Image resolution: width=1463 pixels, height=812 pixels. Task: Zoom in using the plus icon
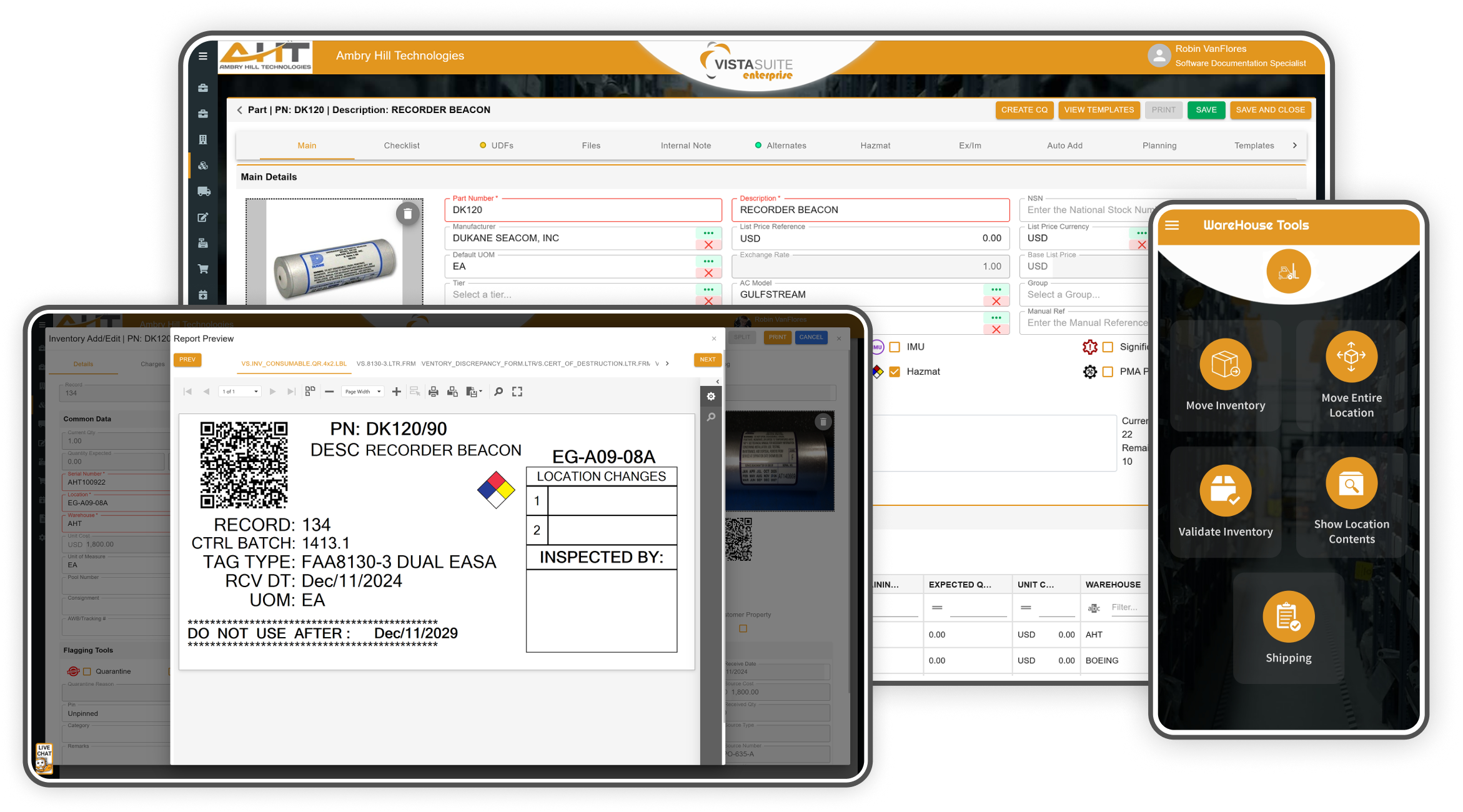point(396,392)
